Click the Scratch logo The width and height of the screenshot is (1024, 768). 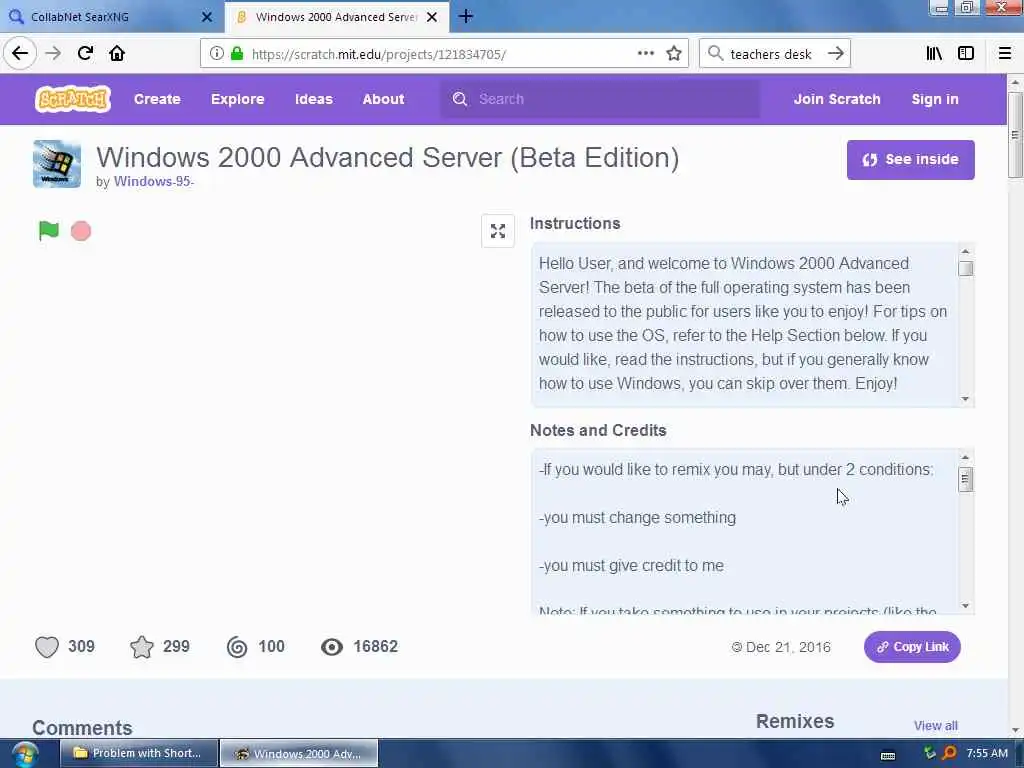tap(72, 99)
